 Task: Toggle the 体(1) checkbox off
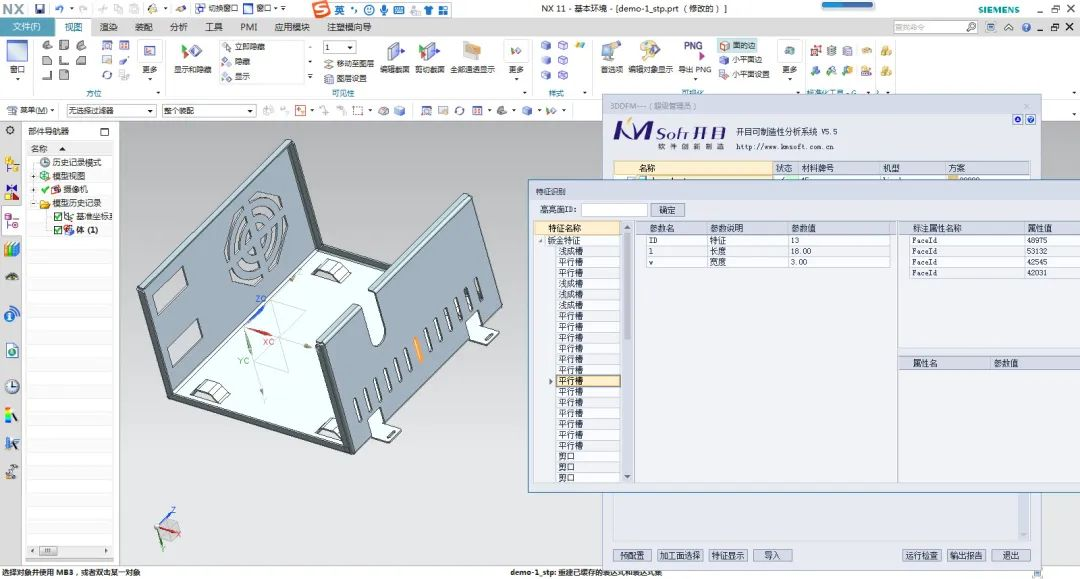[x=57, y=229]
